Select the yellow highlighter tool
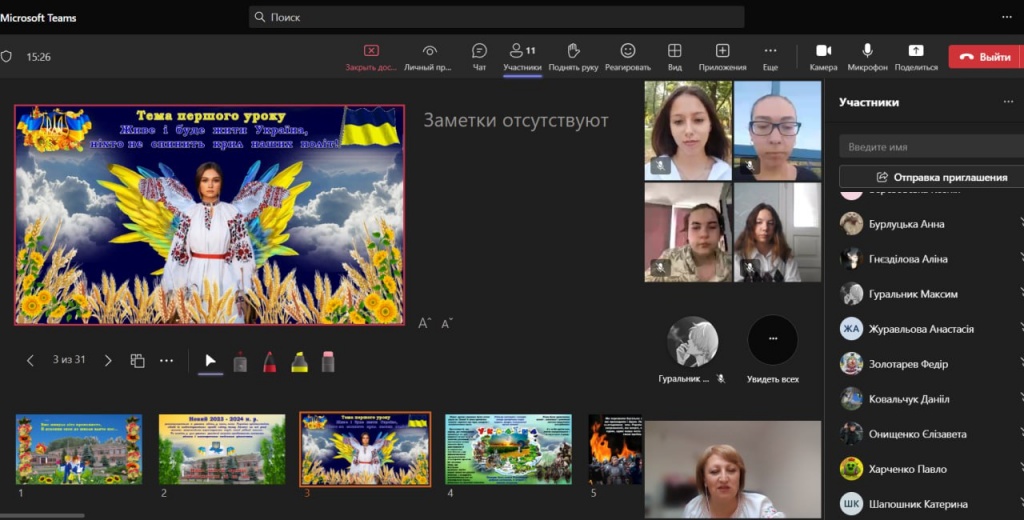The width and height of the screenshot is (1024, 520). point(299,362)
